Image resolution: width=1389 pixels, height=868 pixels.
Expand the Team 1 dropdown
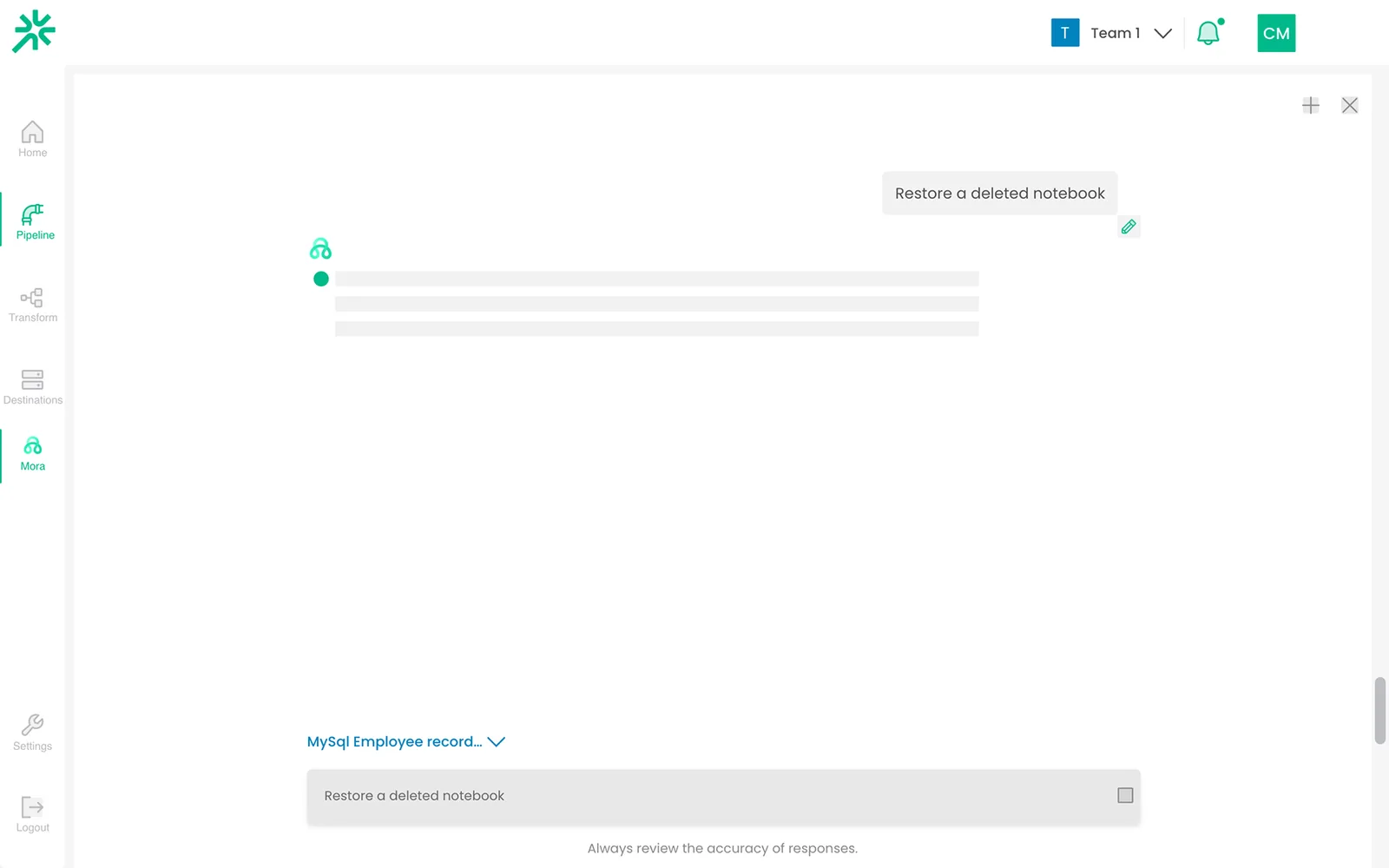click(1112, 33)
